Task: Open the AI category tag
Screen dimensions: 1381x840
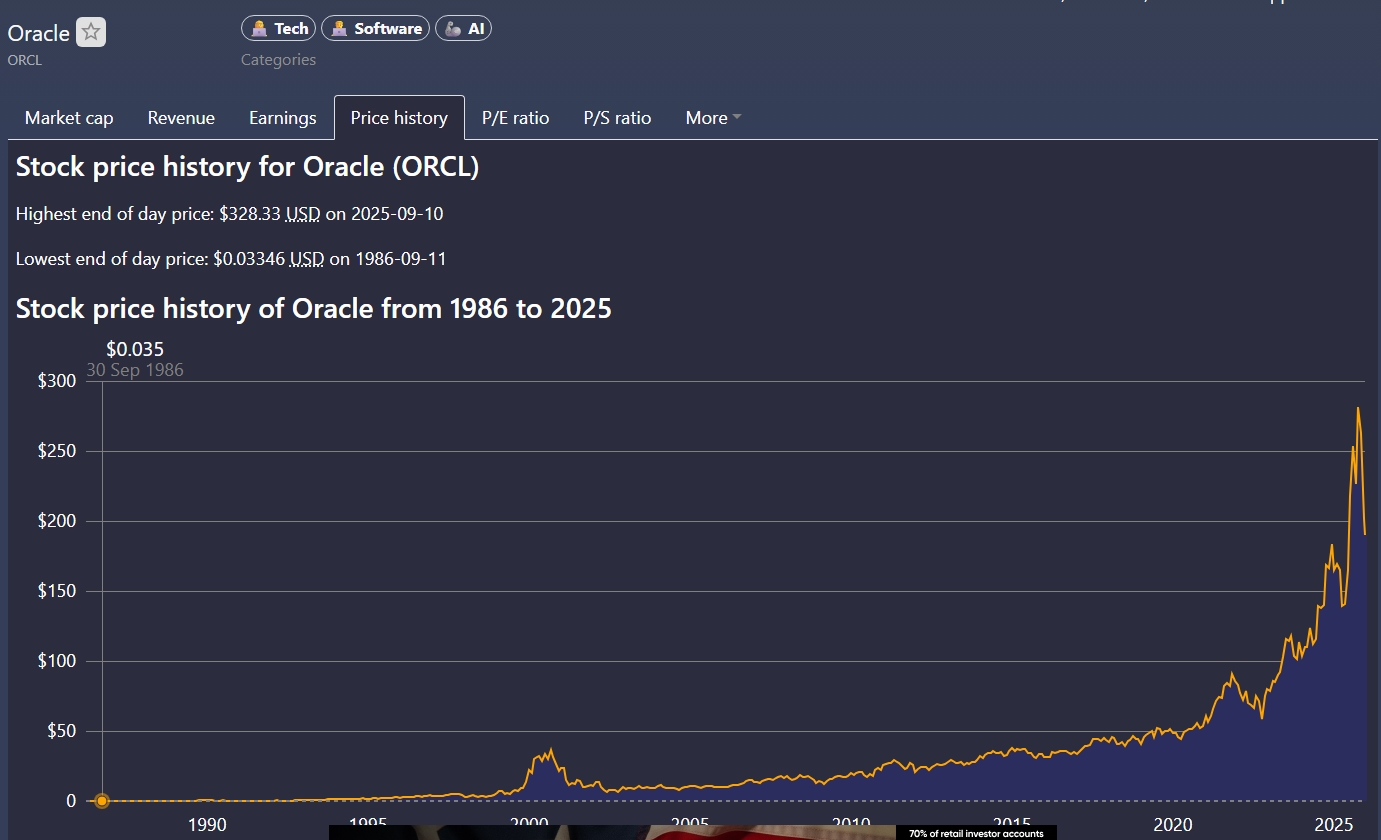Action: tap(463, 29)
